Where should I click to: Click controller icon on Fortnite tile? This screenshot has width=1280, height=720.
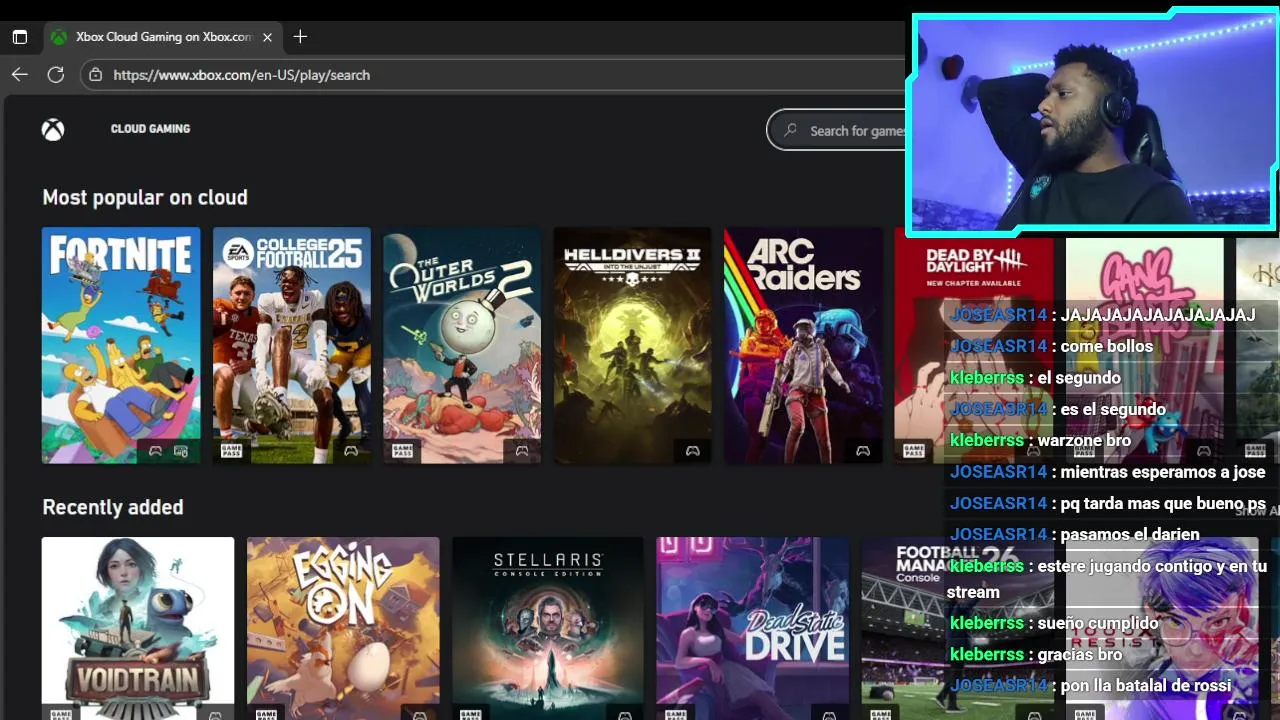[155, 451]
